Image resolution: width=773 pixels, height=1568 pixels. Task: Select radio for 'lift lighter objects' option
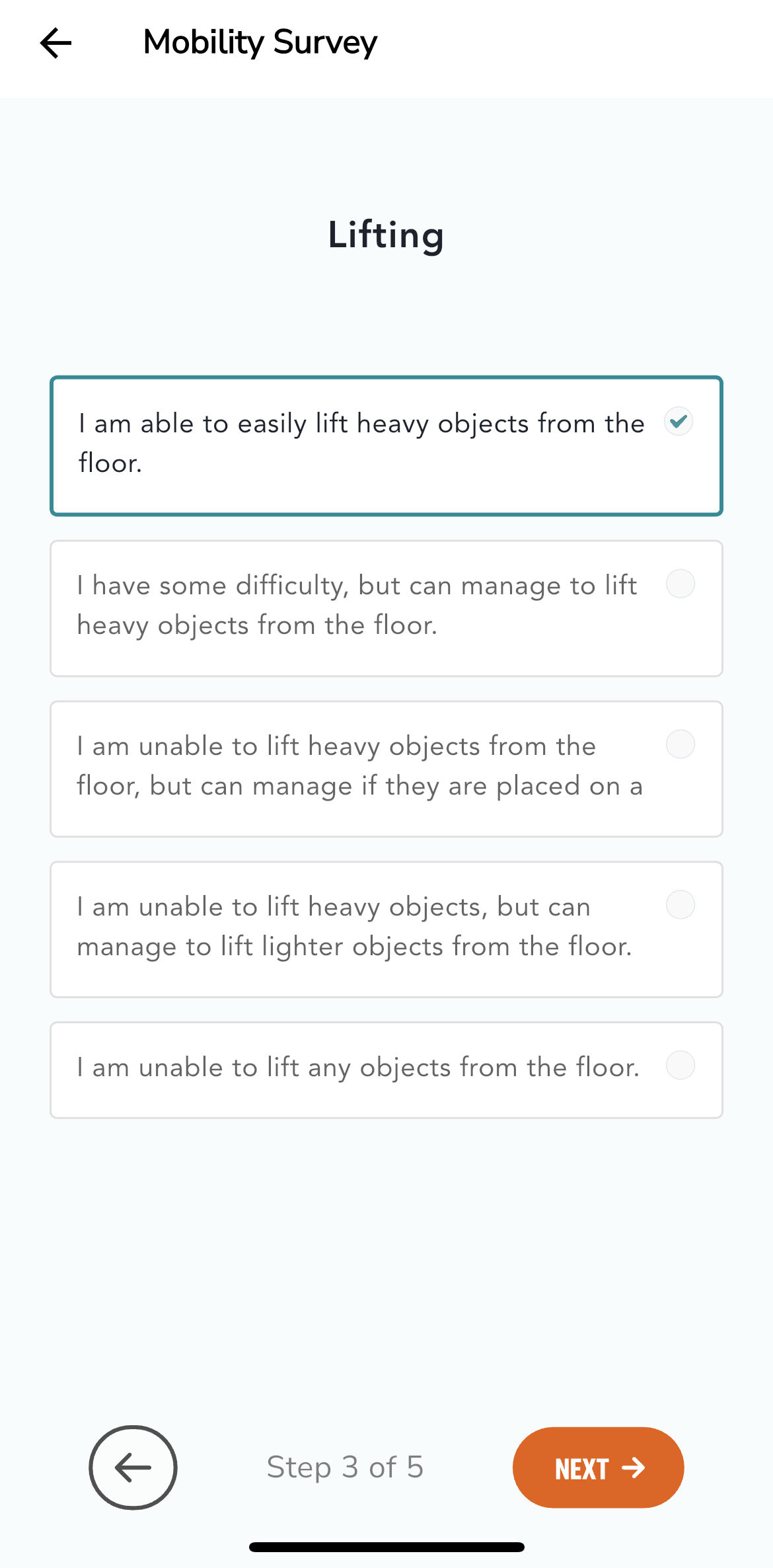[x=680, y=905]
